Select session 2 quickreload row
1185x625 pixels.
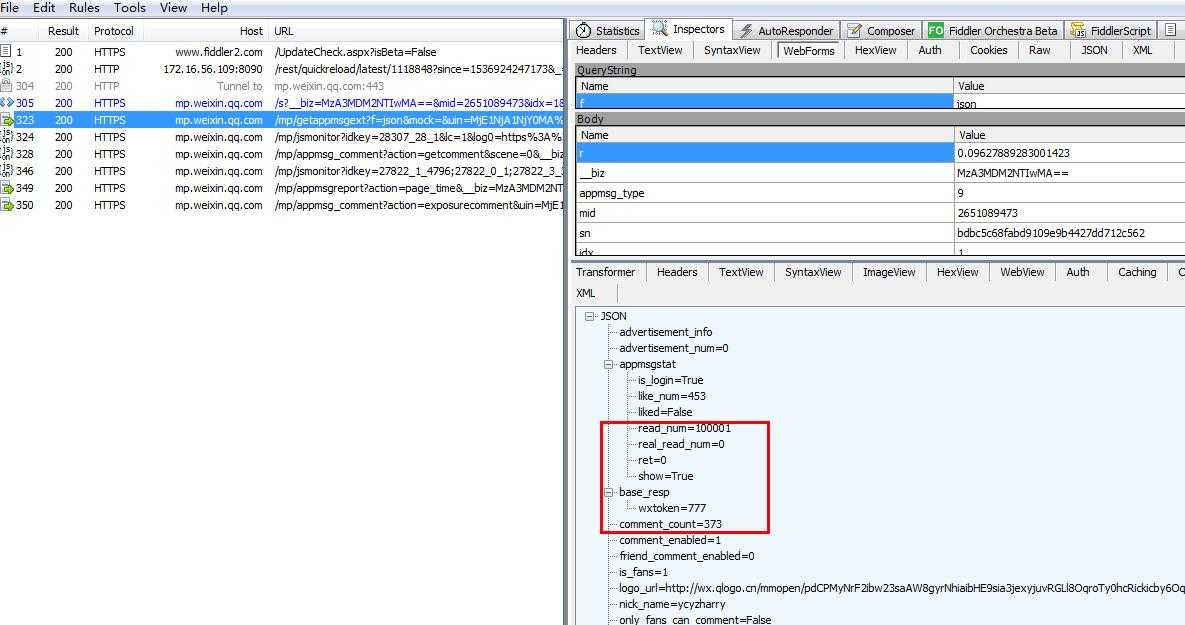(282, 69)
